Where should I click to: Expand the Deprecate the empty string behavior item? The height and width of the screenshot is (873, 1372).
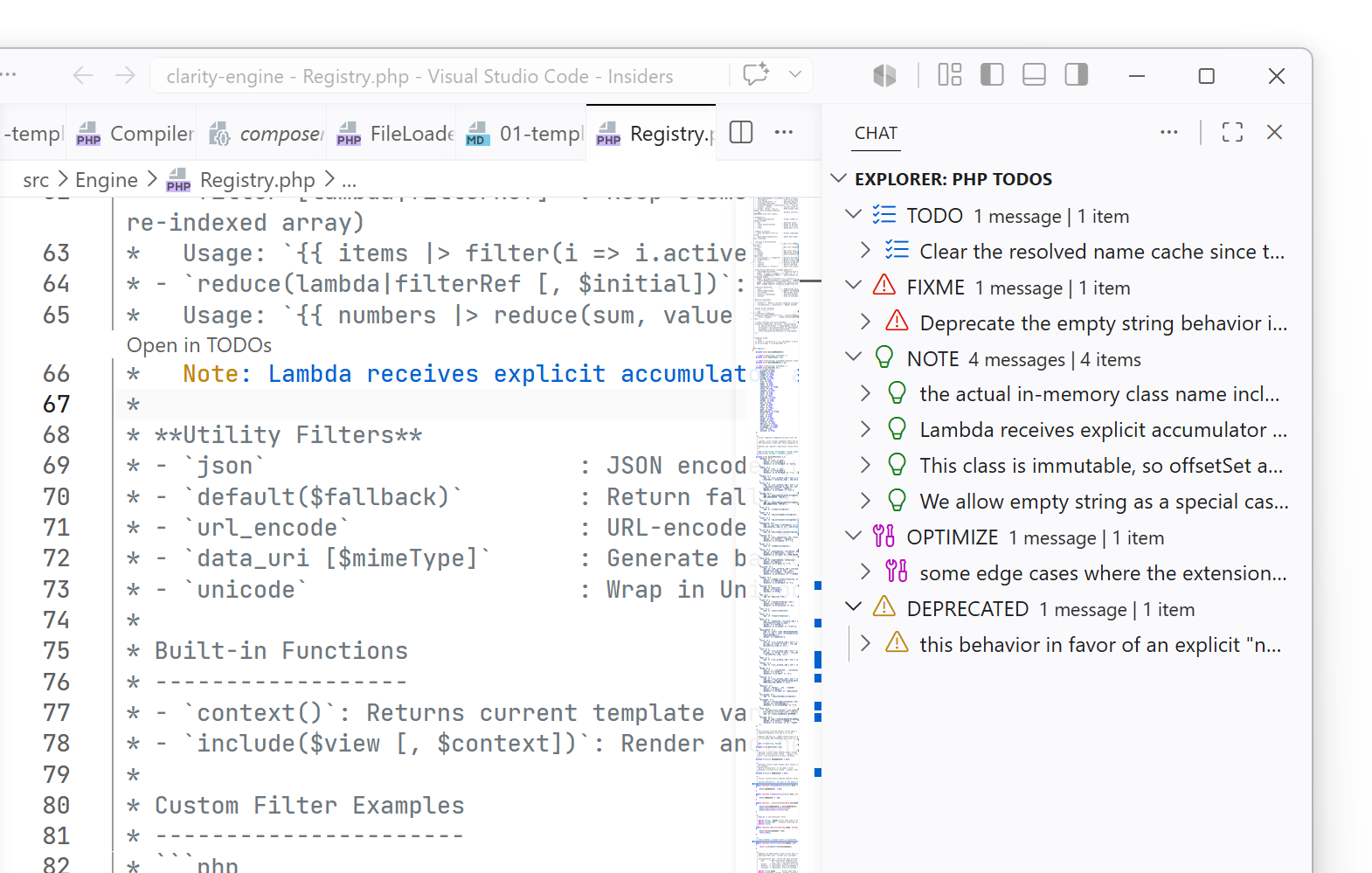865,322
